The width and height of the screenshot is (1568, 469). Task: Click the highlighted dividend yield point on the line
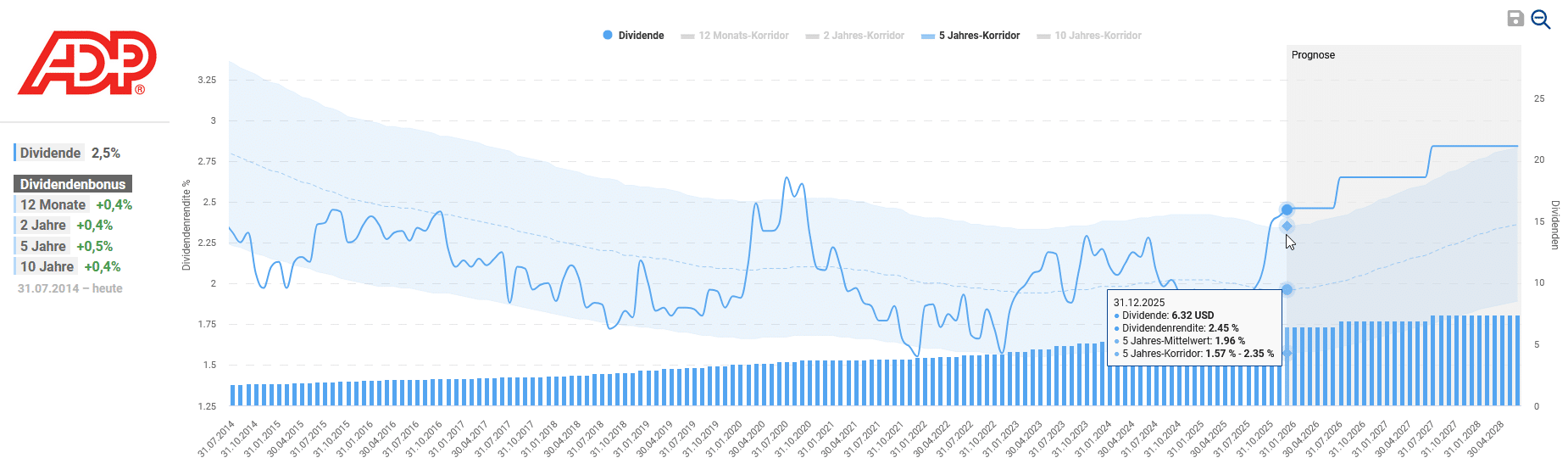[x=1287, y=209]
